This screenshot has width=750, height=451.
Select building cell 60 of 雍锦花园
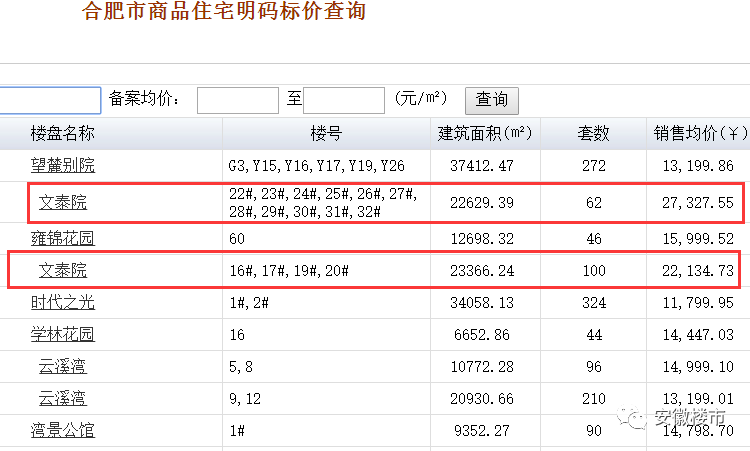pos(237,239)
